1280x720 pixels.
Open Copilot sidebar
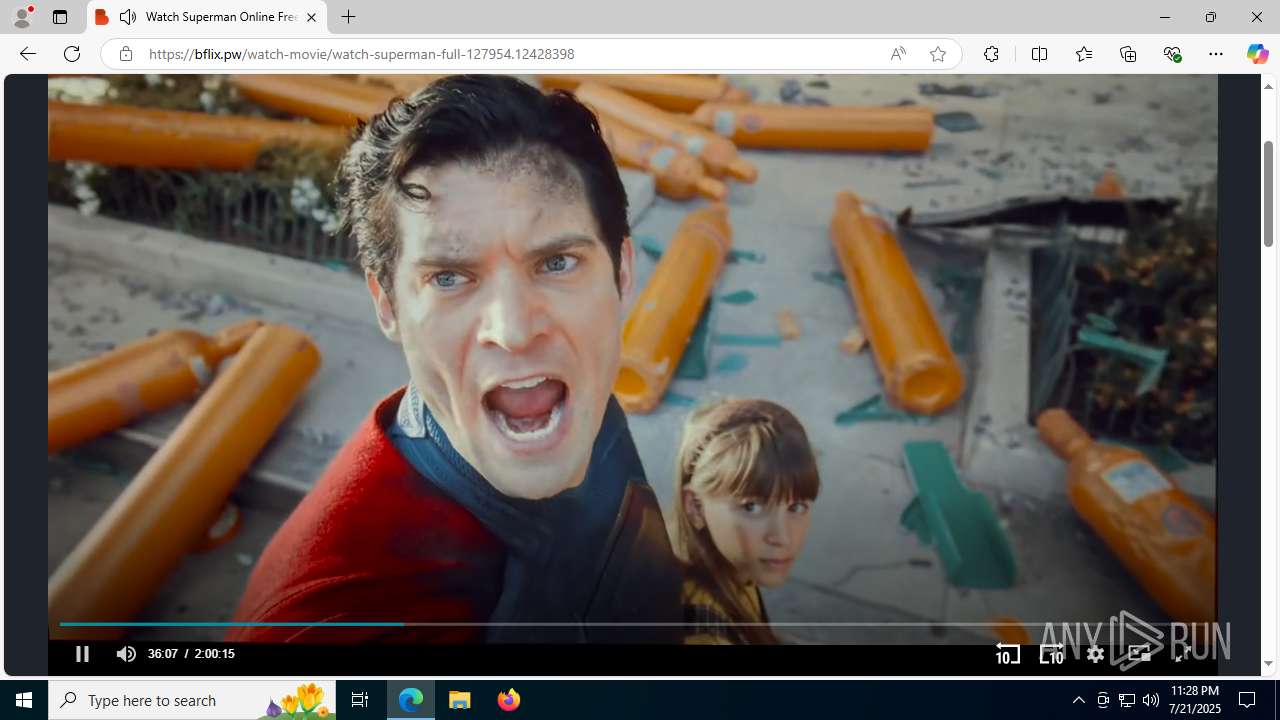1257,54
